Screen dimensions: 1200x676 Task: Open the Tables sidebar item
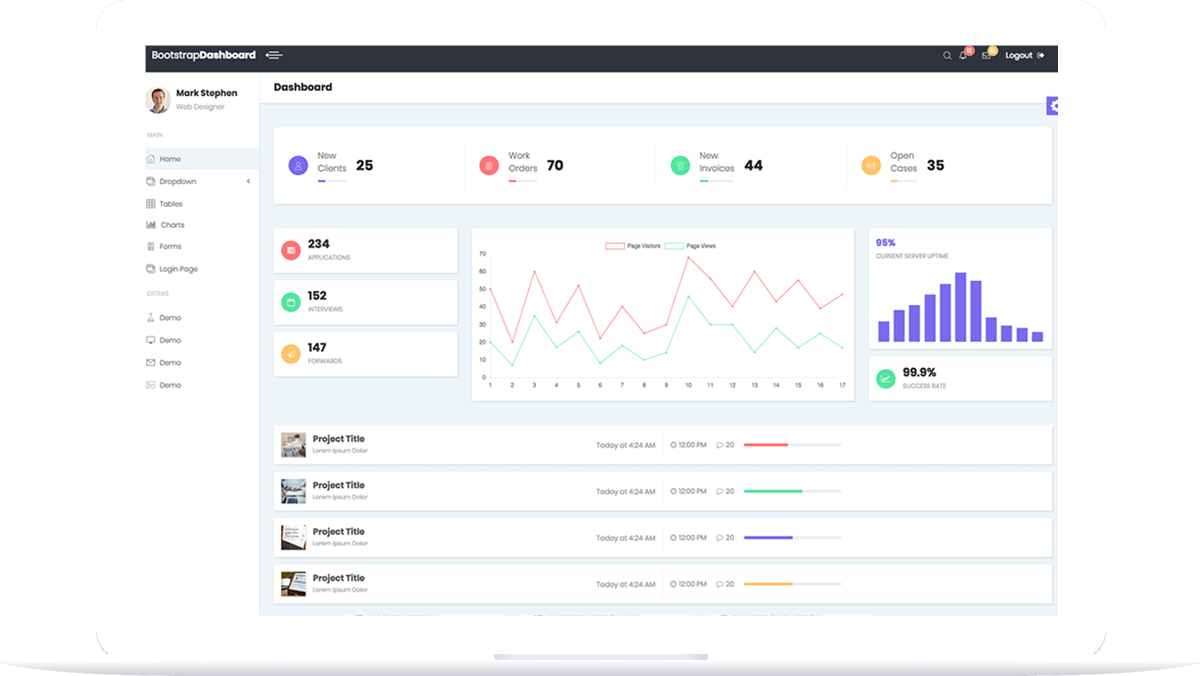coord(171,204)
